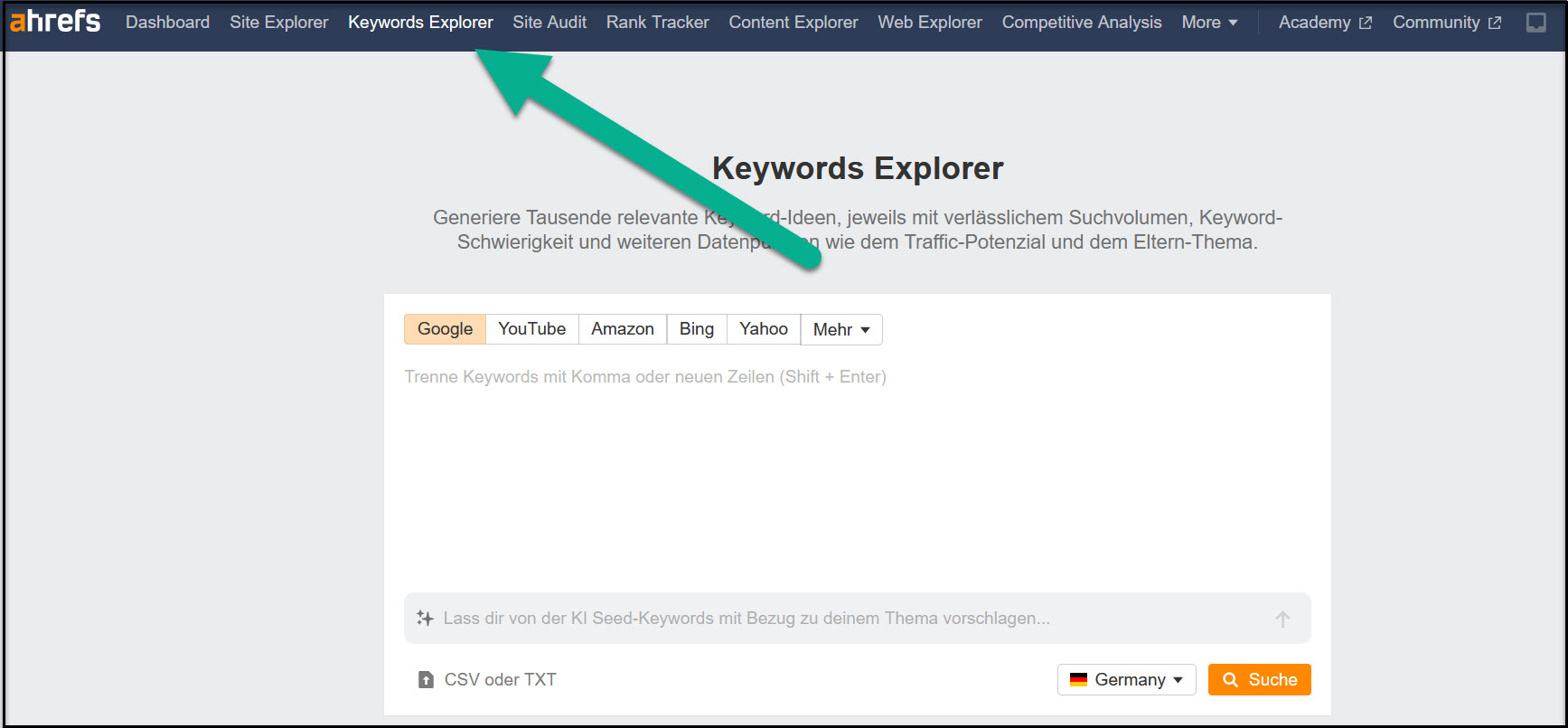Click the CSV oder TXT upload link
The image size is (1568, 728).
click(x=500, y=680)
